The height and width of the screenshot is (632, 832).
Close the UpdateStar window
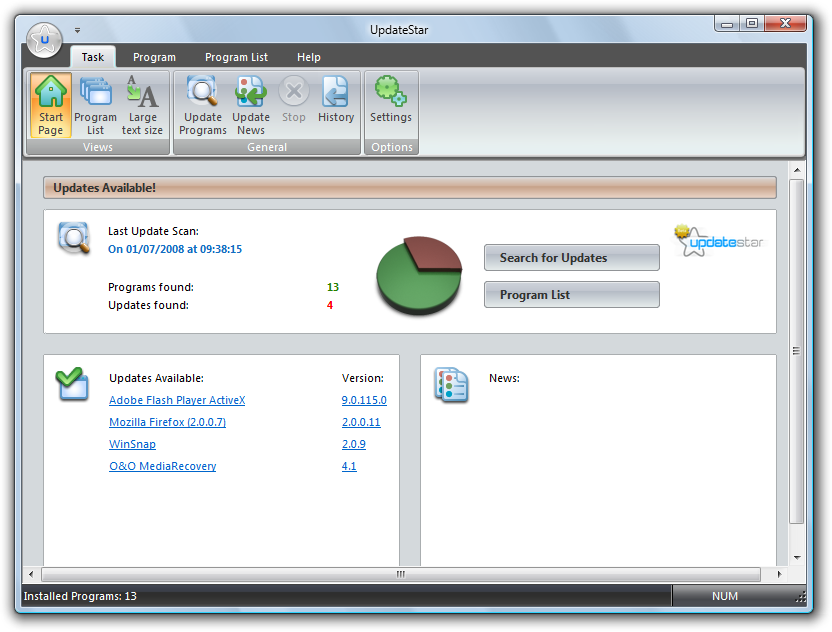pyautogui.click(x=786, y=23)
